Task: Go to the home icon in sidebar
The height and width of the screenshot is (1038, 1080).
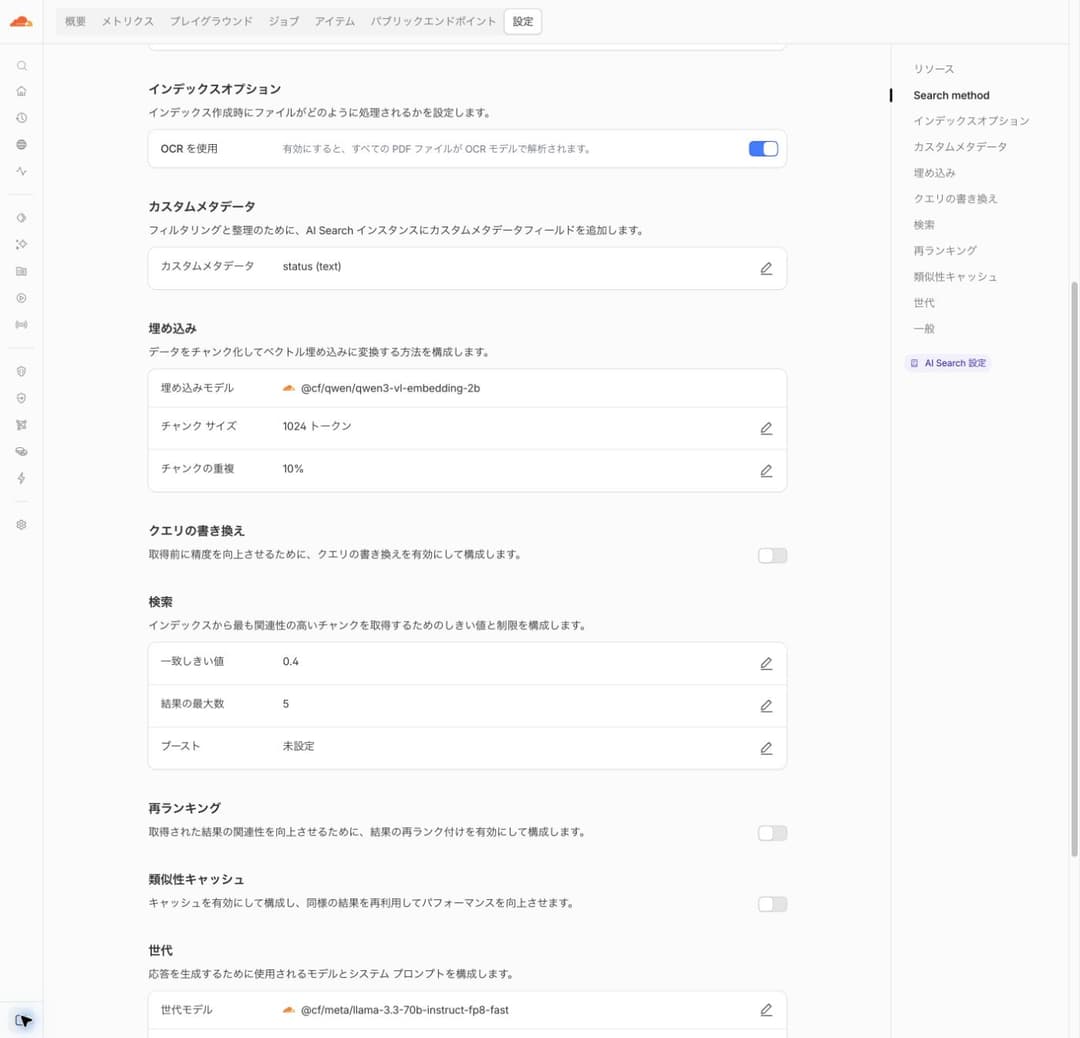Action: point(21,91)
